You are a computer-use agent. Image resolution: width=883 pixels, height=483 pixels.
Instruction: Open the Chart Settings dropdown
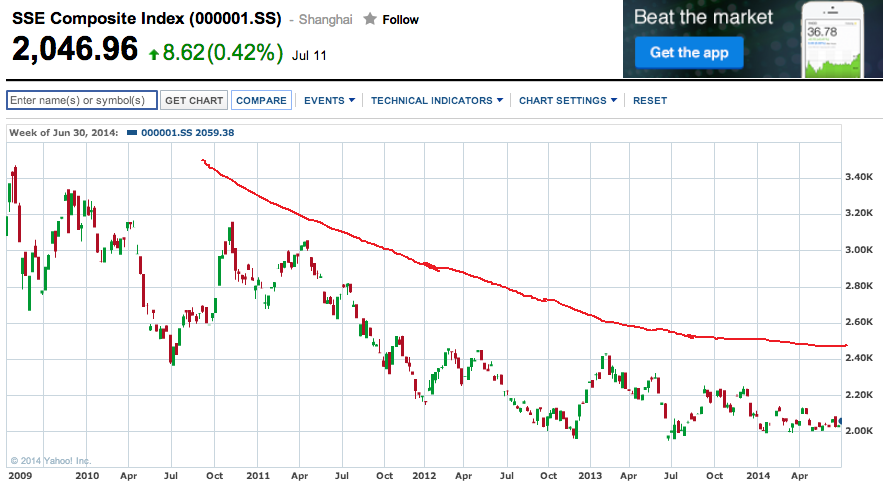coord(567,101)
